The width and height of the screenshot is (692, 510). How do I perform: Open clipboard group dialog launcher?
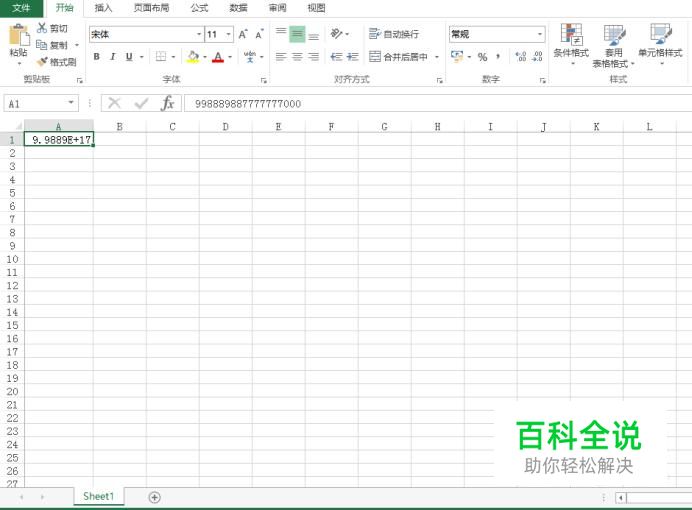point(80,80)
